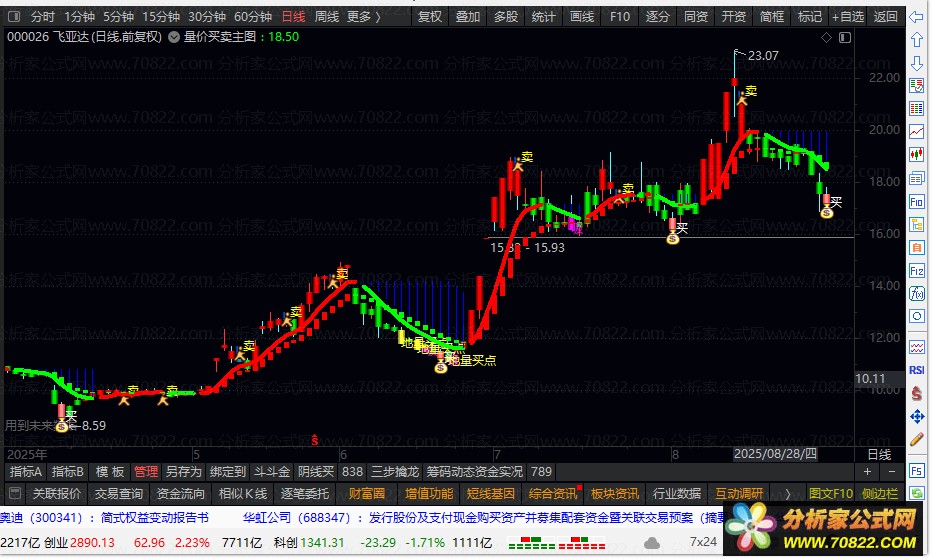The image size is (933, 559).
Task: Expand the indicator dropdown circle before 量价买卖主图
Action: click(174, 37)
